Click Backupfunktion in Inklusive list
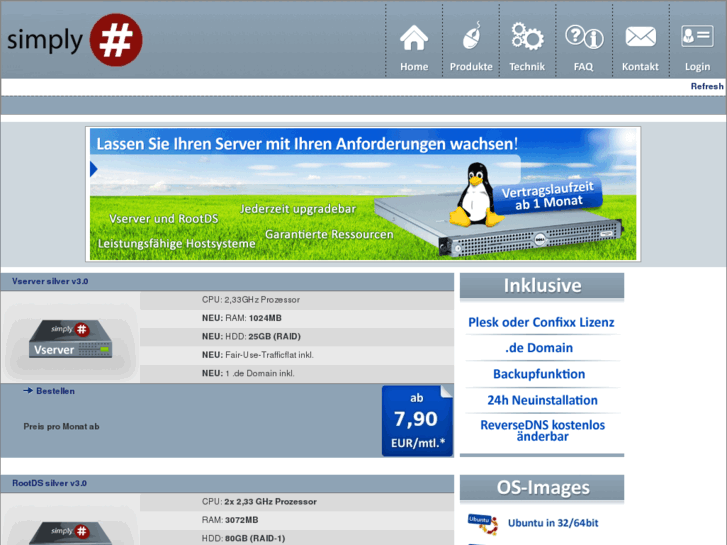 (x=539, y=374)
